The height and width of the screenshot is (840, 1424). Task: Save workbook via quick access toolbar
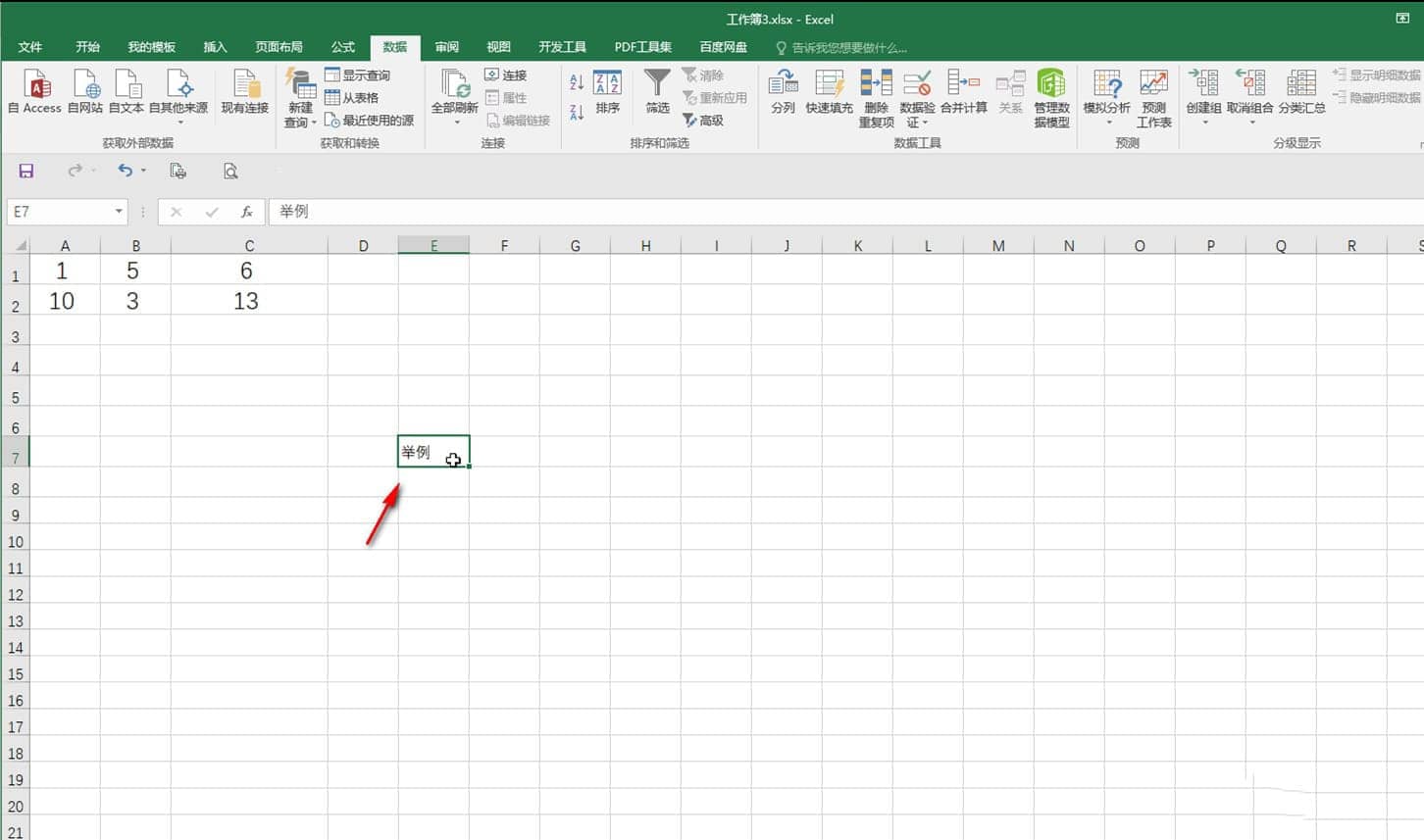(26, 171)
